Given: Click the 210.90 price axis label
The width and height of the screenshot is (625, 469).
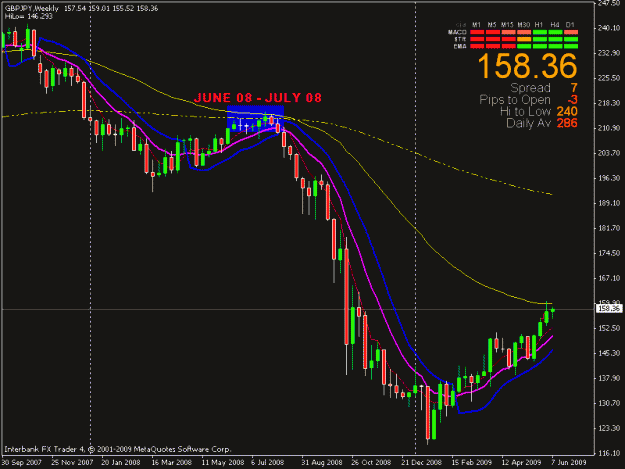Looking at the screenshot, I should pyautogui.click(x=609, y=128).
